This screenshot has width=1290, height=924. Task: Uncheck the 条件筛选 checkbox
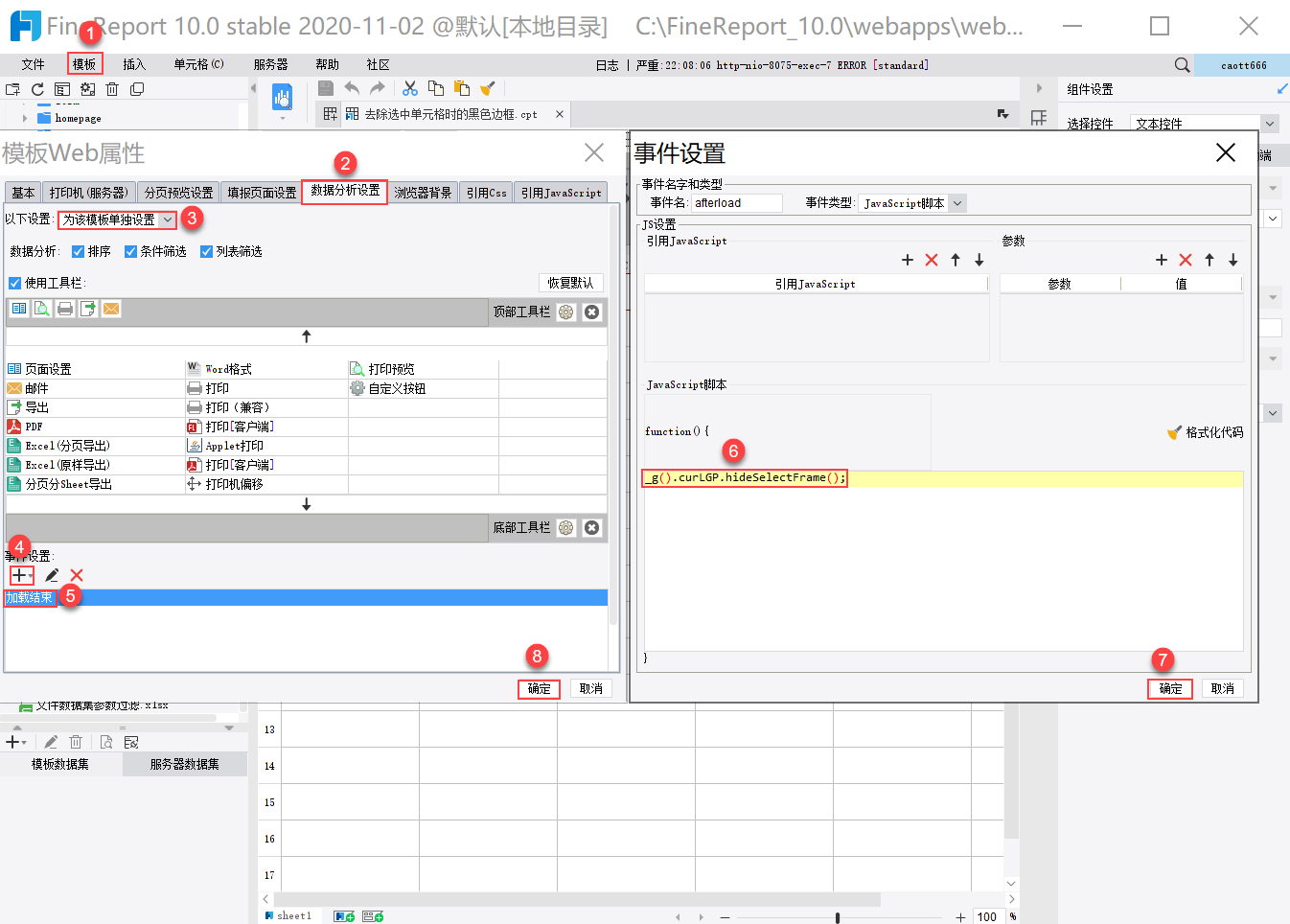coord(131,252)
